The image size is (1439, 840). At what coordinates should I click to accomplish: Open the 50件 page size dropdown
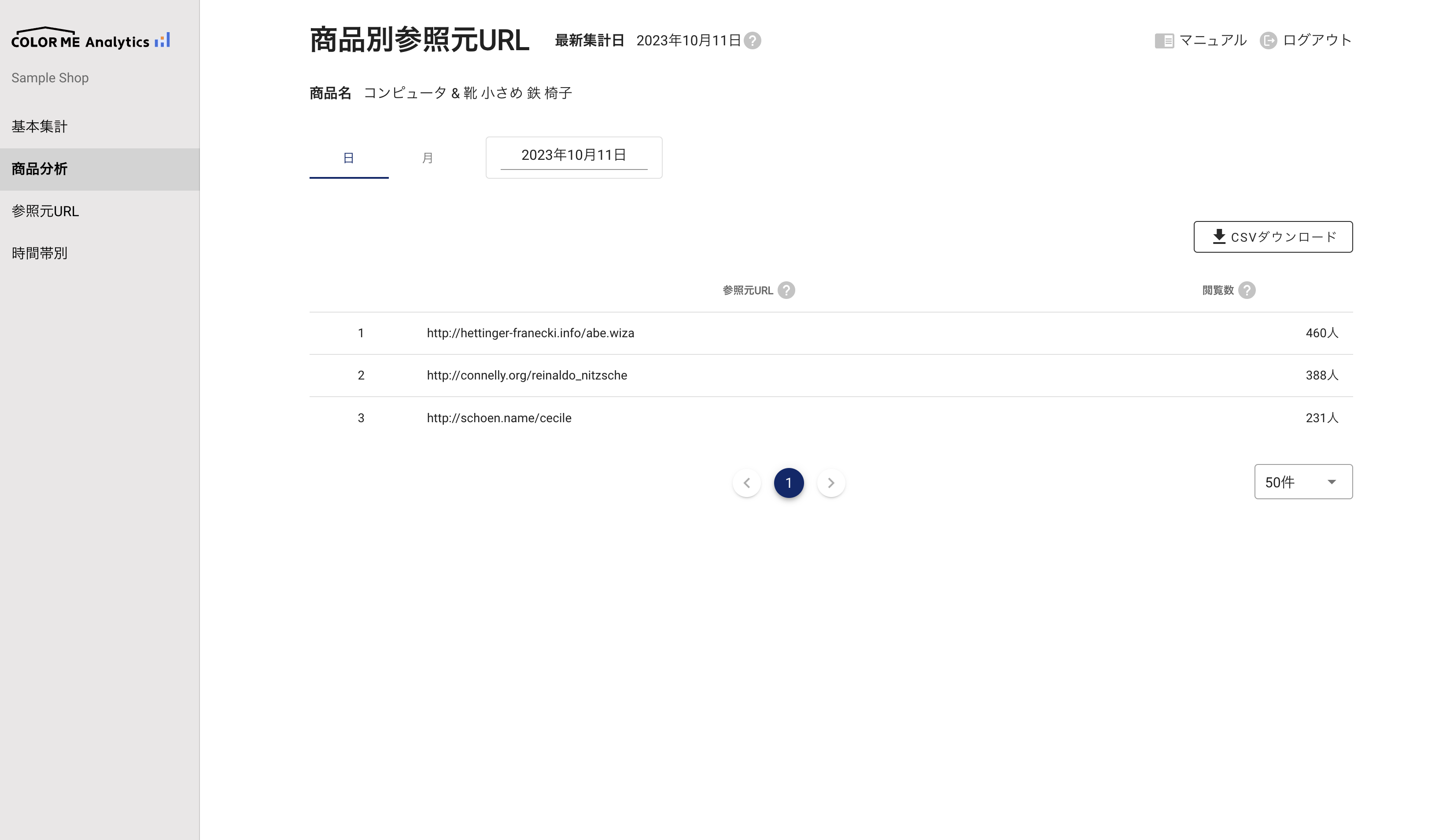pyautogui.click(x=1303, y=482)
